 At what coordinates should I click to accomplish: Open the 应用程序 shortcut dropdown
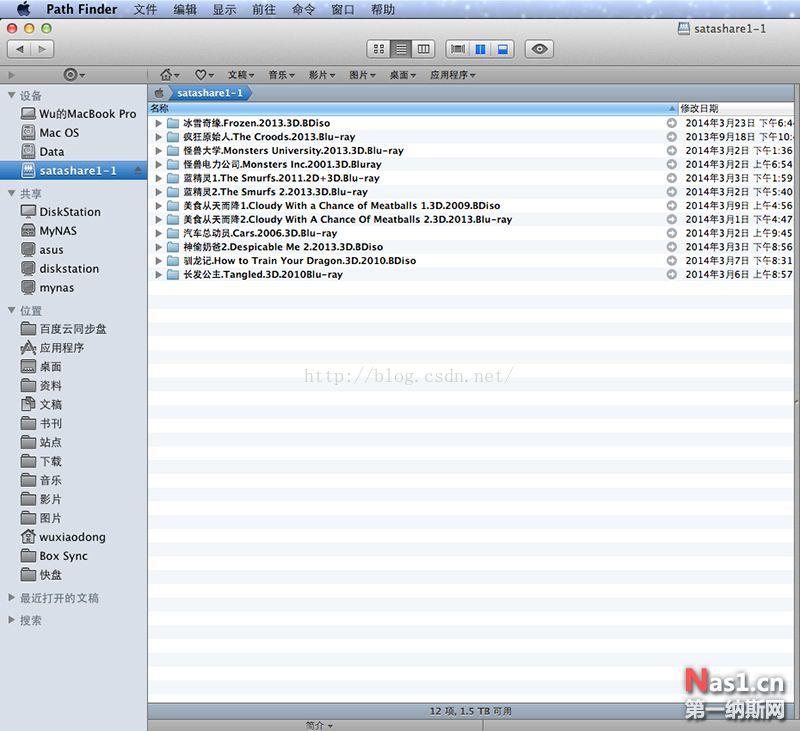(x=449, y=74)
